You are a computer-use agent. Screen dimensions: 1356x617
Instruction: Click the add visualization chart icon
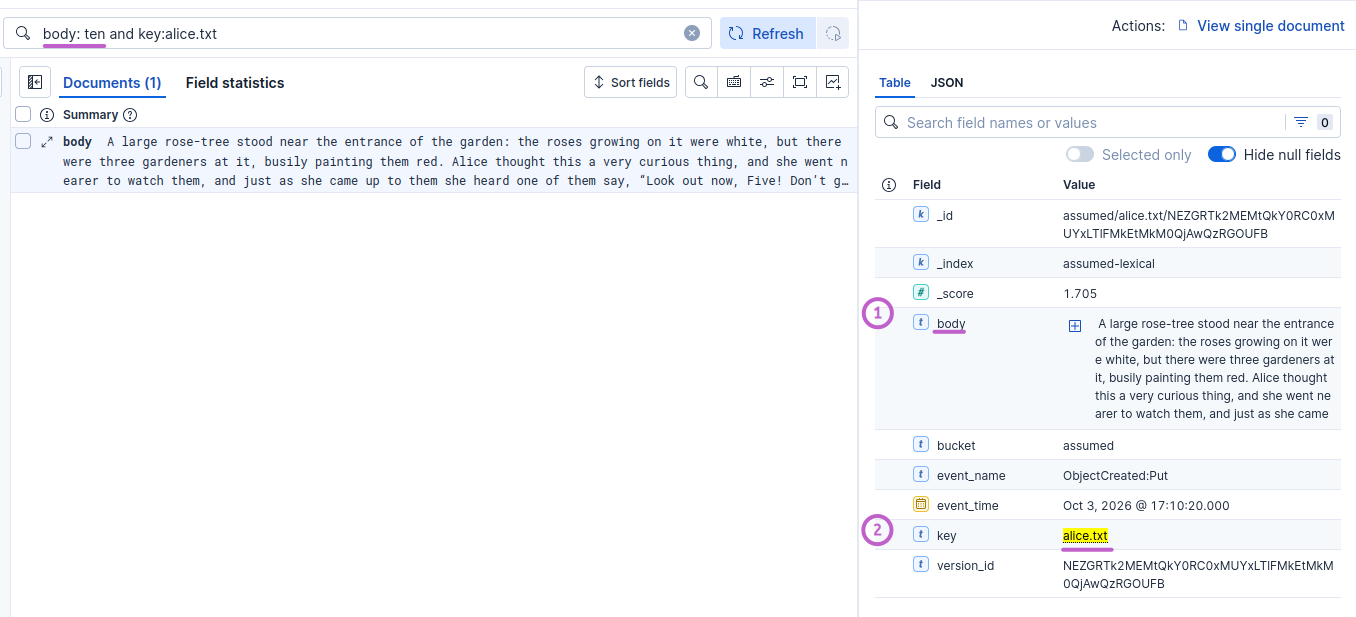click(x=833, y=82)
